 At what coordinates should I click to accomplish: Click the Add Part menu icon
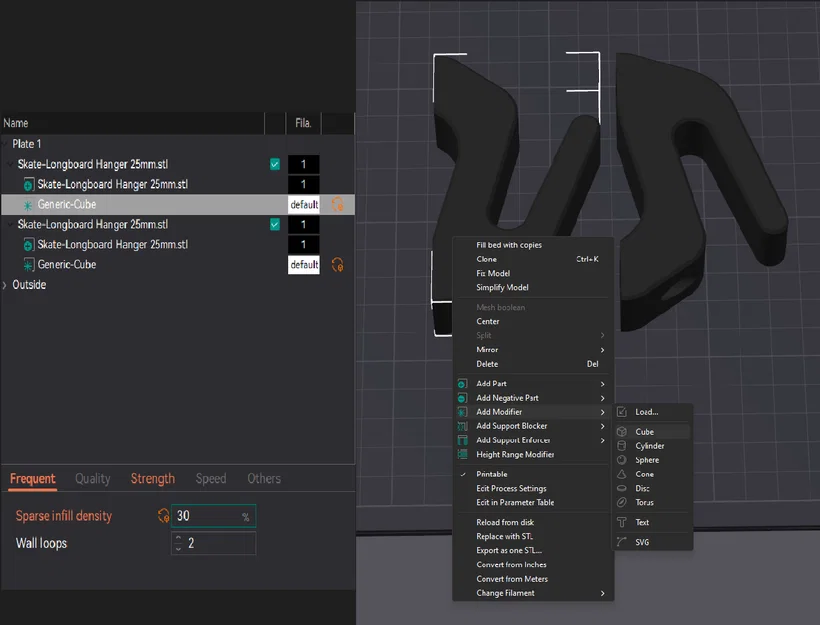[x=462, y=383]
